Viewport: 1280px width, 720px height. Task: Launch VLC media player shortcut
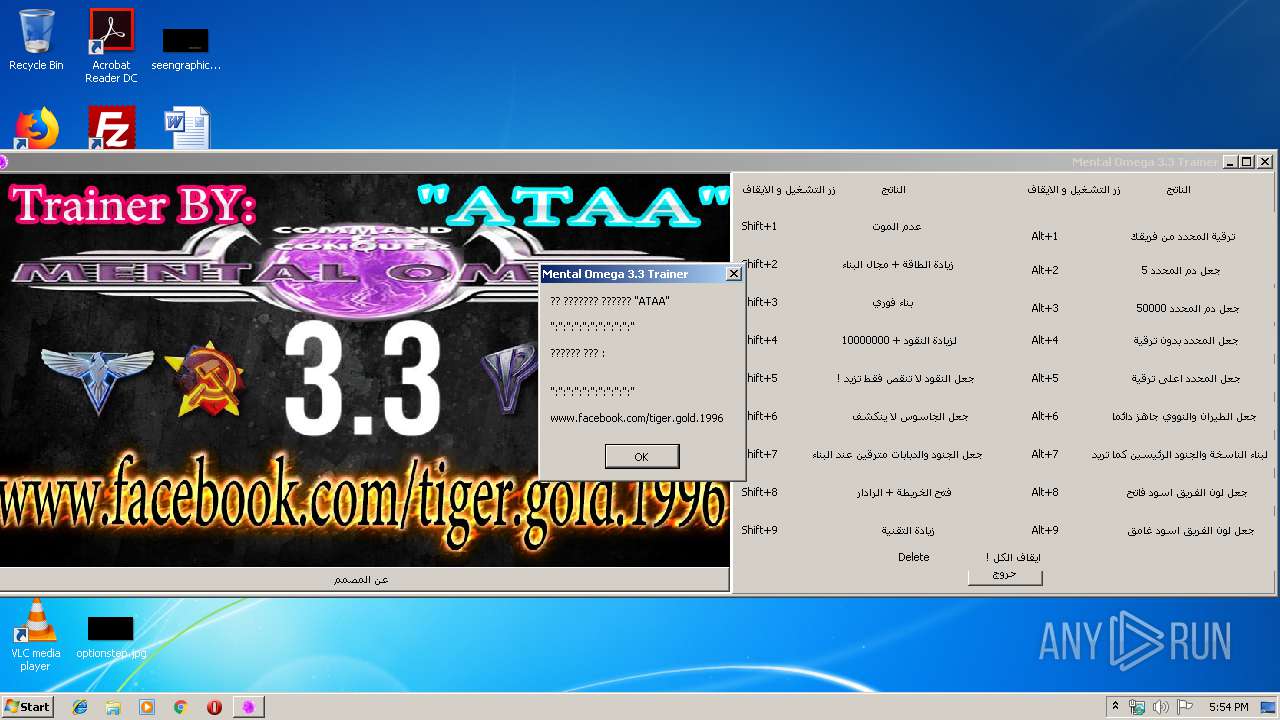(x=36, y=636)
